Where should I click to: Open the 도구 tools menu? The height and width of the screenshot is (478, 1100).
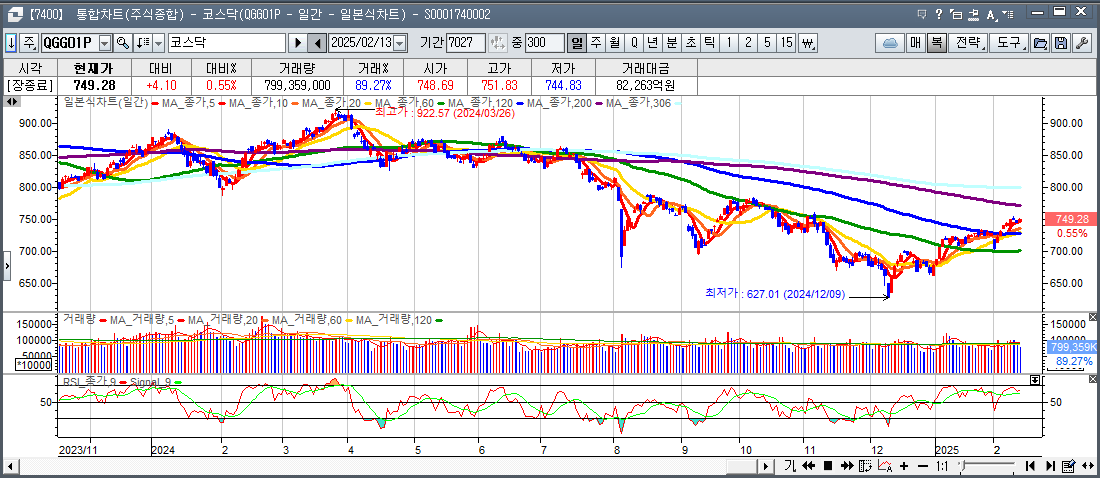click(x=1010, y=43)
